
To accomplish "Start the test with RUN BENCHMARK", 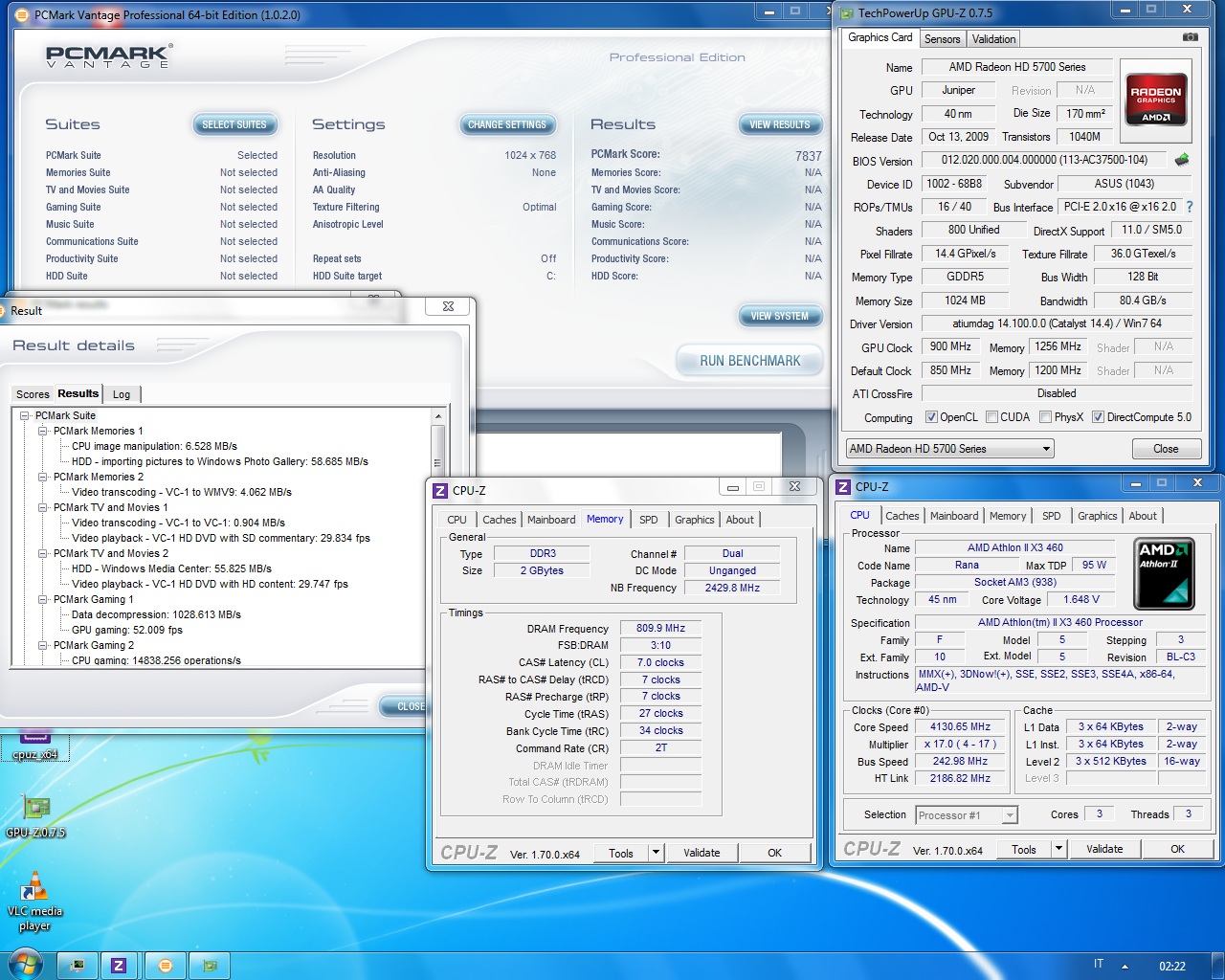I will coord(749,361).
